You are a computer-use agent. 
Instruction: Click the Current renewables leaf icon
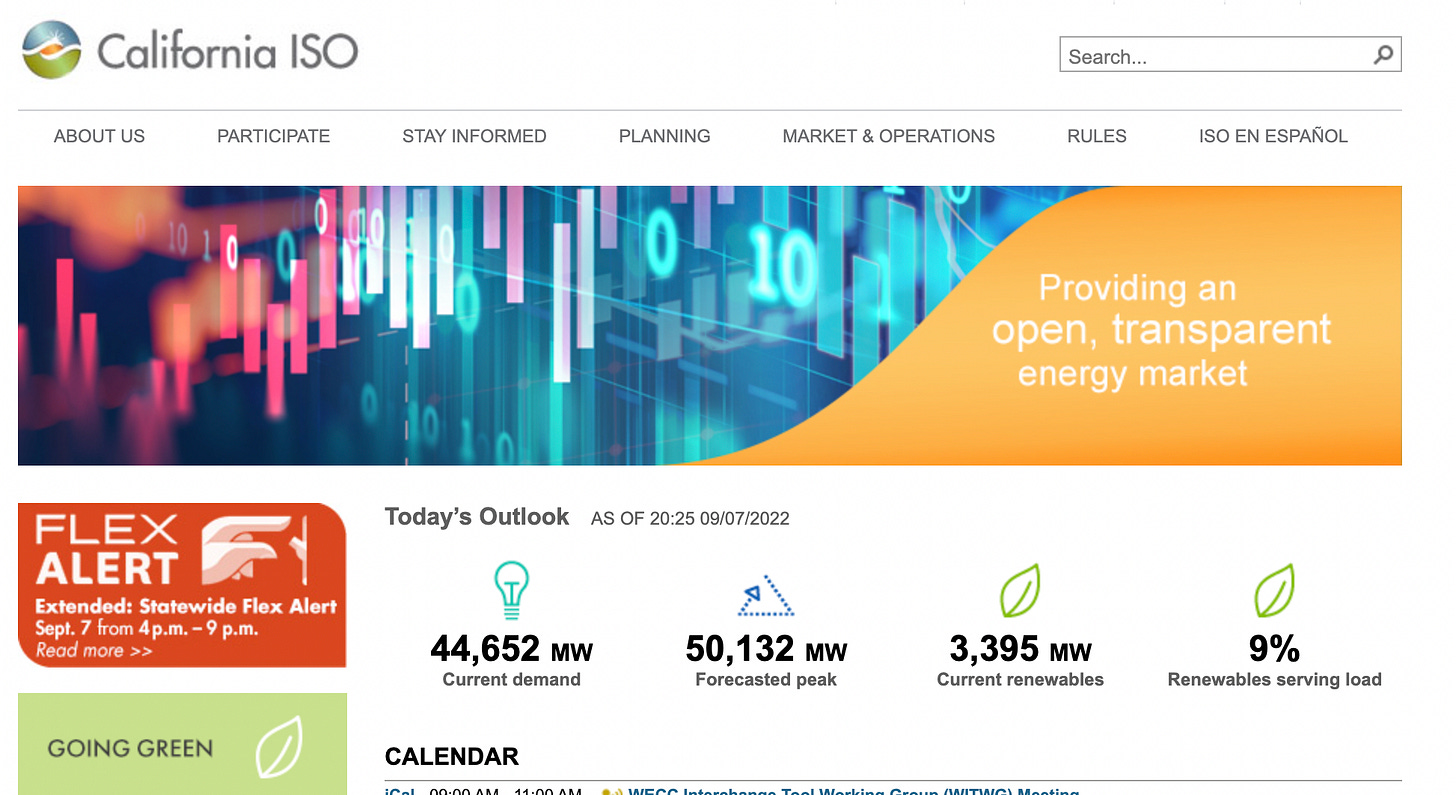1020,591
